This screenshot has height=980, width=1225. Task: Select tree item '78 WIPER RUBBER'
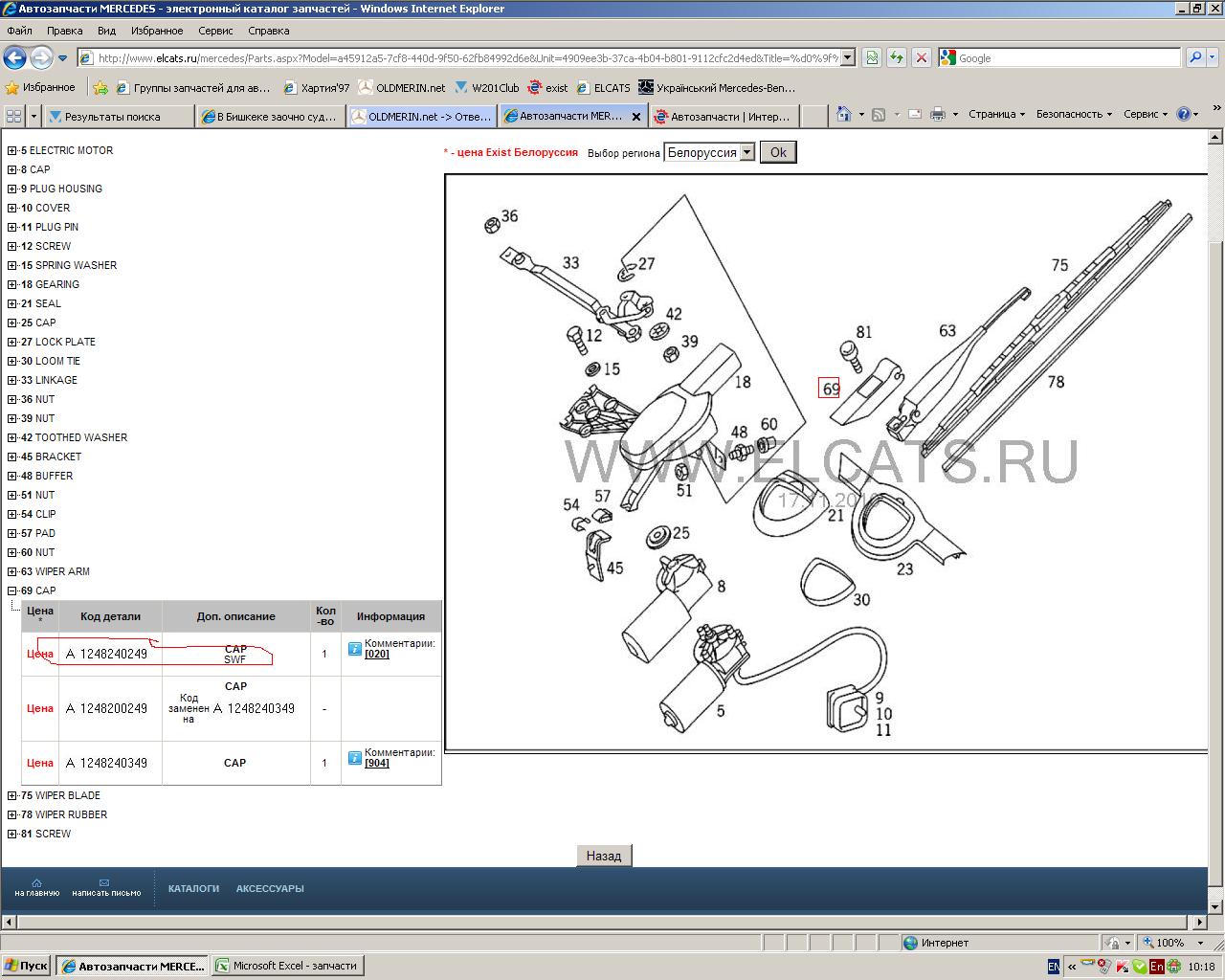tap(64, 814)
